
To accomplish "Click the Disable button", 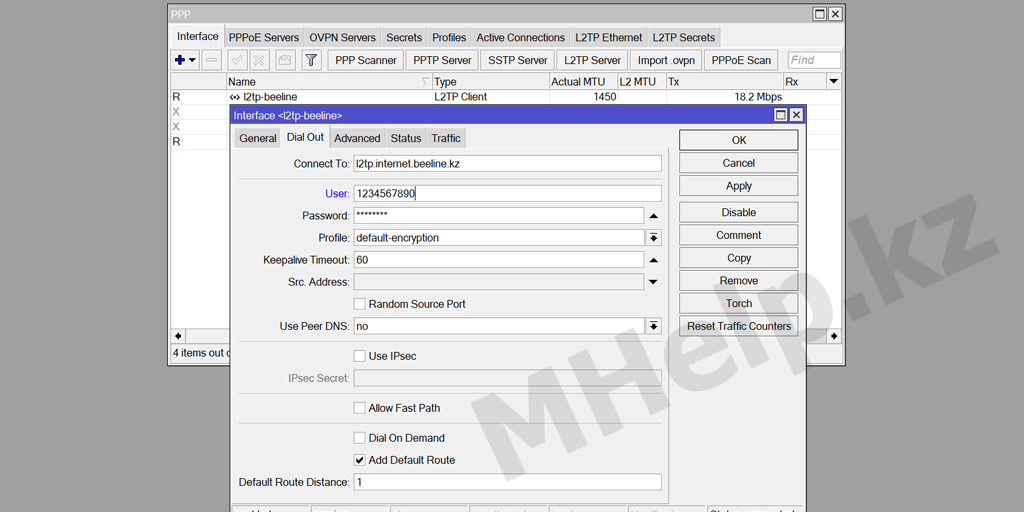I will 739,212.
